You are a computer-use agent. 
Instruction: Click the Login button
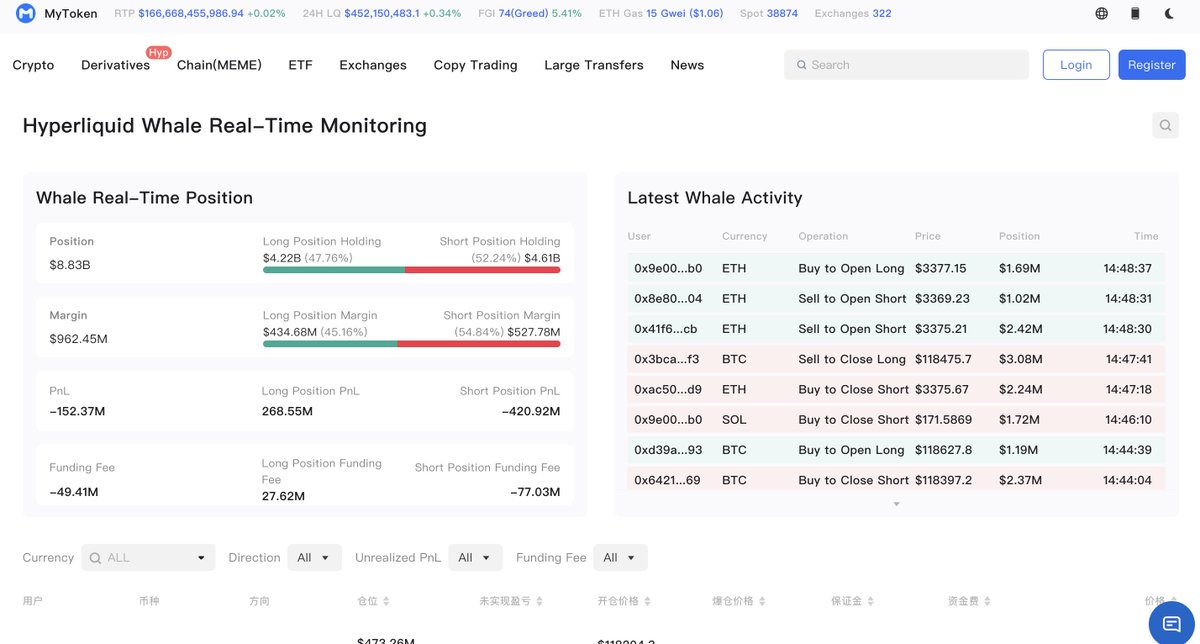click(1076, 65)
